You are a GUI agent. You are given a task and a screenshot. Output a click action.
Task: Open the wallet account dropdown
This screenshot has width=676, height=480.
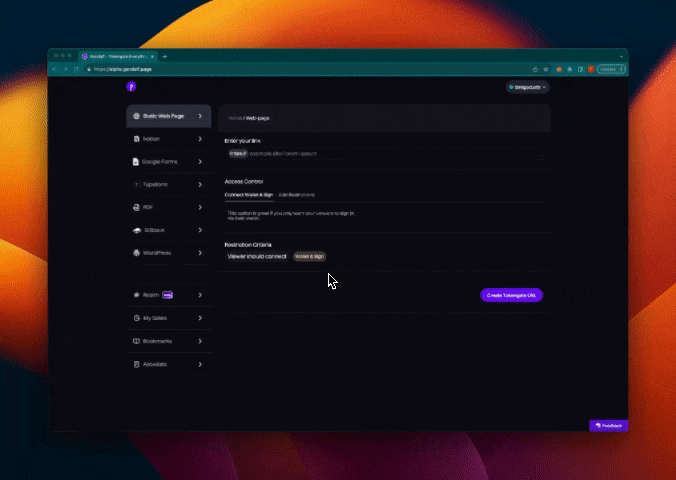(x=527, y=87)
